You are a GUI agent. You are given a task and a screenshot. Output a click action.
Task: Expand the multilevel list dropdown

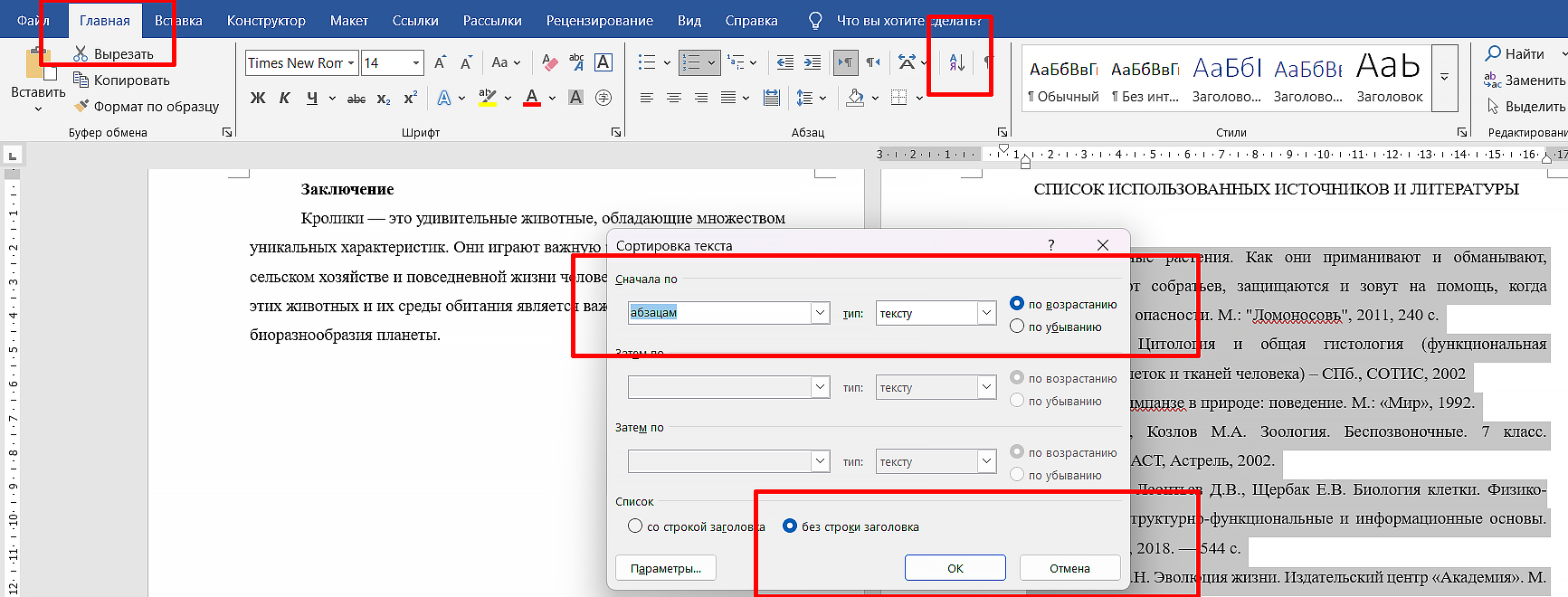(754, 62)
